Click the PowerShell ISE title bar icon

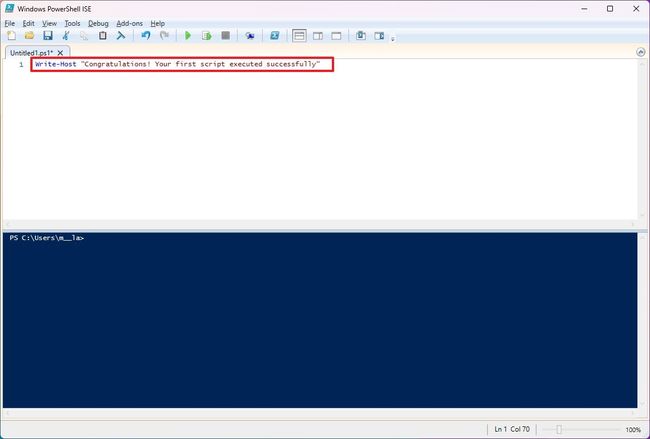(9, 8)
